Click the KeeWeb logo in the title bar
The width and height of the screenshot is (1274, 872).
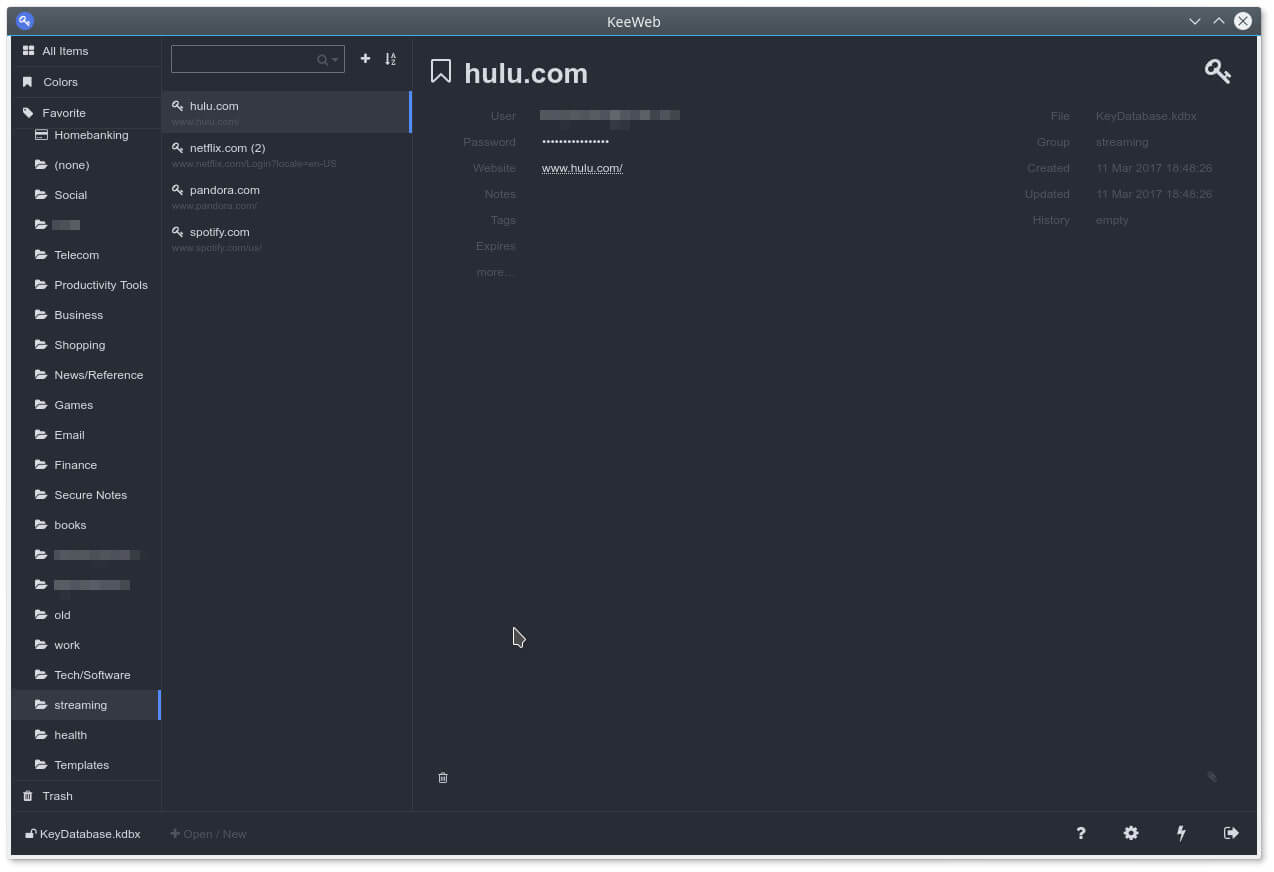[25, 21]
